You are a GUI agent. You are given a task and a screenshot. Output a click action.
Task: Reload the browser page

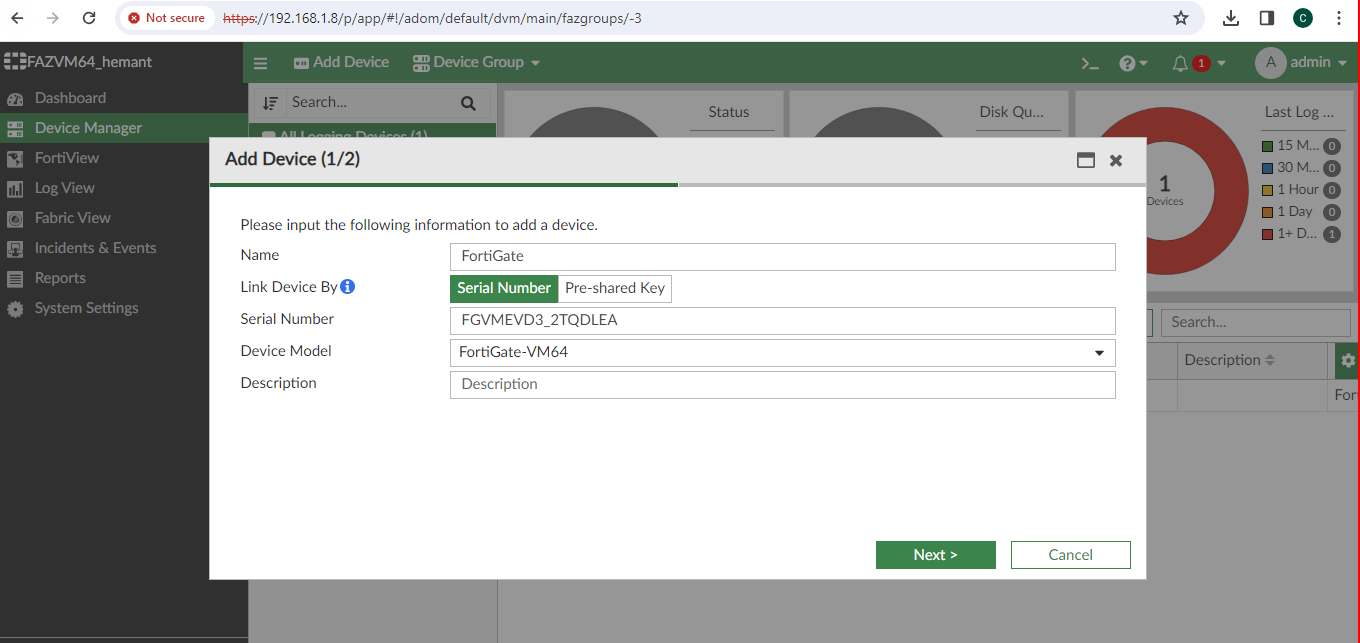89,18
